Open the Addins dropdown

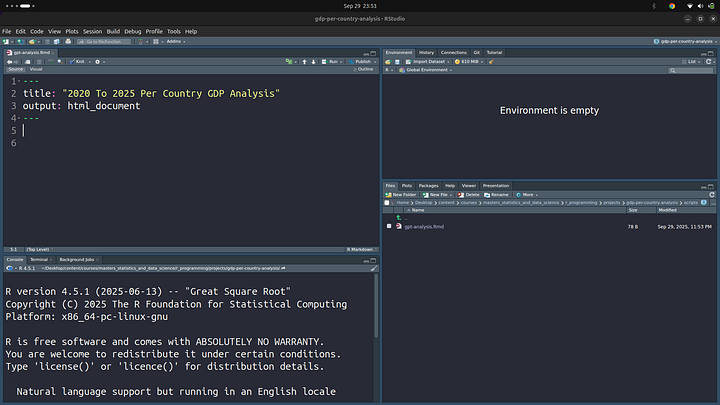176,41
